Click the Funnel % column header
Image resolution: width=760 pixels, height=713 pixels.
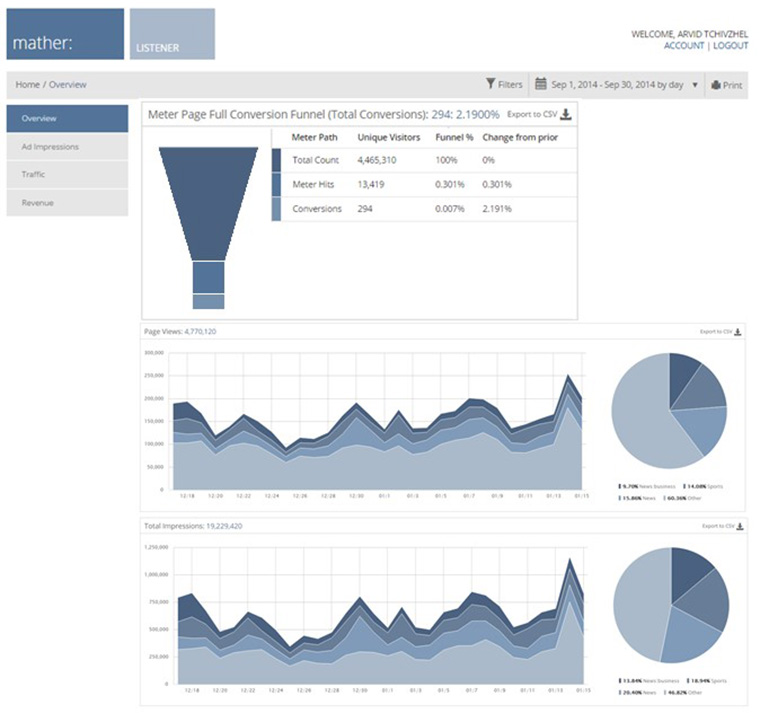tap(454, 137)
